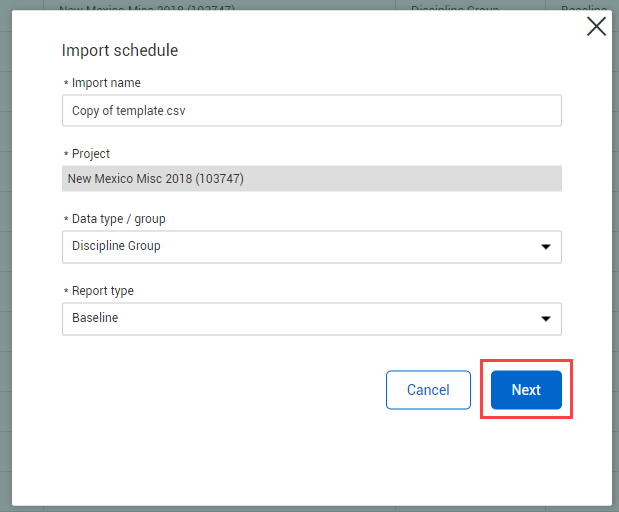The image size is (619, 512).
Task: Click the Report type label
Action: click(103, 291)
